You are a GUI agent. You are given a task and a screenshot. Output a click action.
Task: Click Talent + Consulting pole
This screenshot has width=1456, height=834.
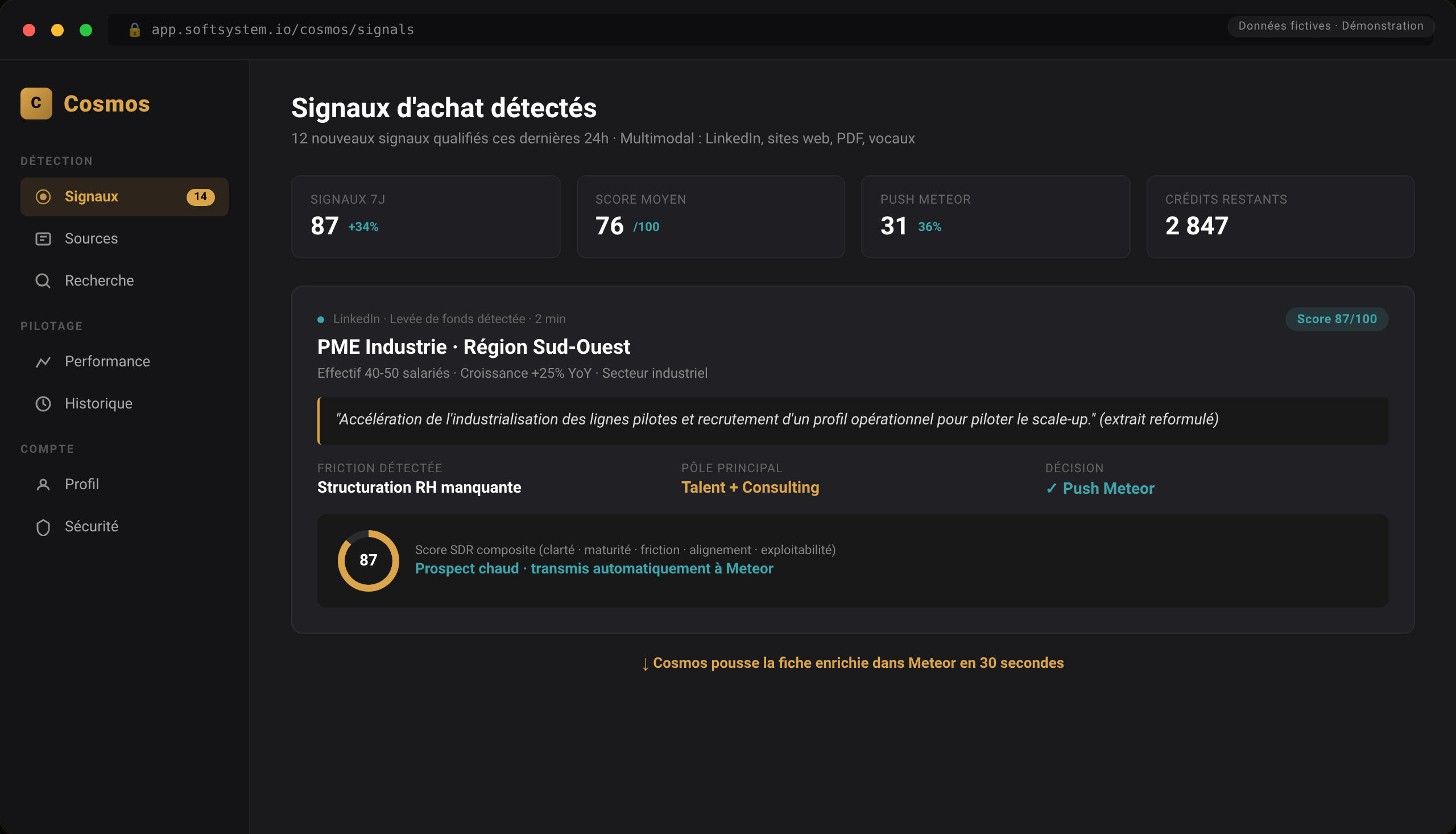pyautogui.click(x=750, y=488)
